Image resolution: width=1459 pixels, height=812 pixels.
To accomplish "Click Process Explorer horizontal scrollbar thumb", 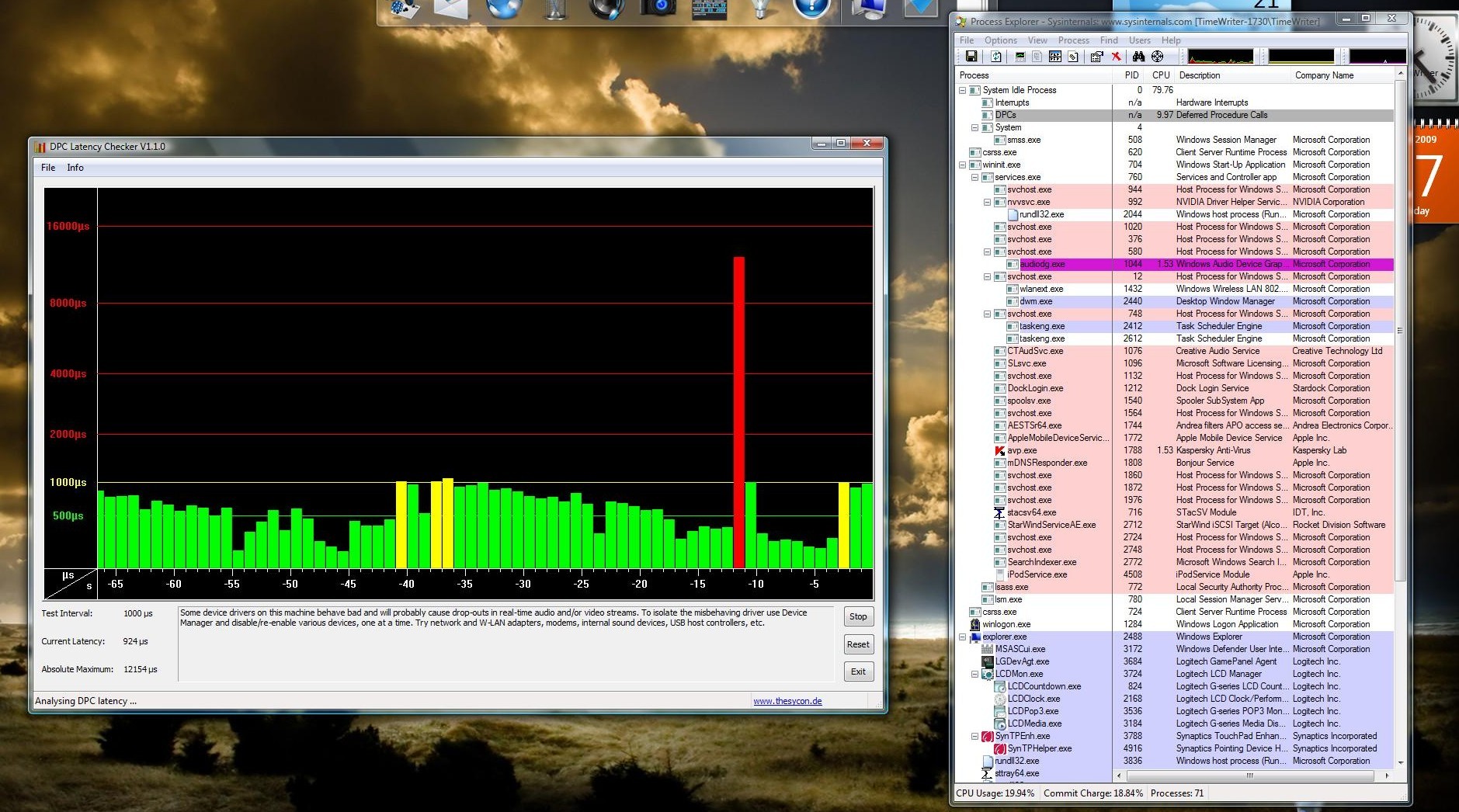I will click(1249, 775).
